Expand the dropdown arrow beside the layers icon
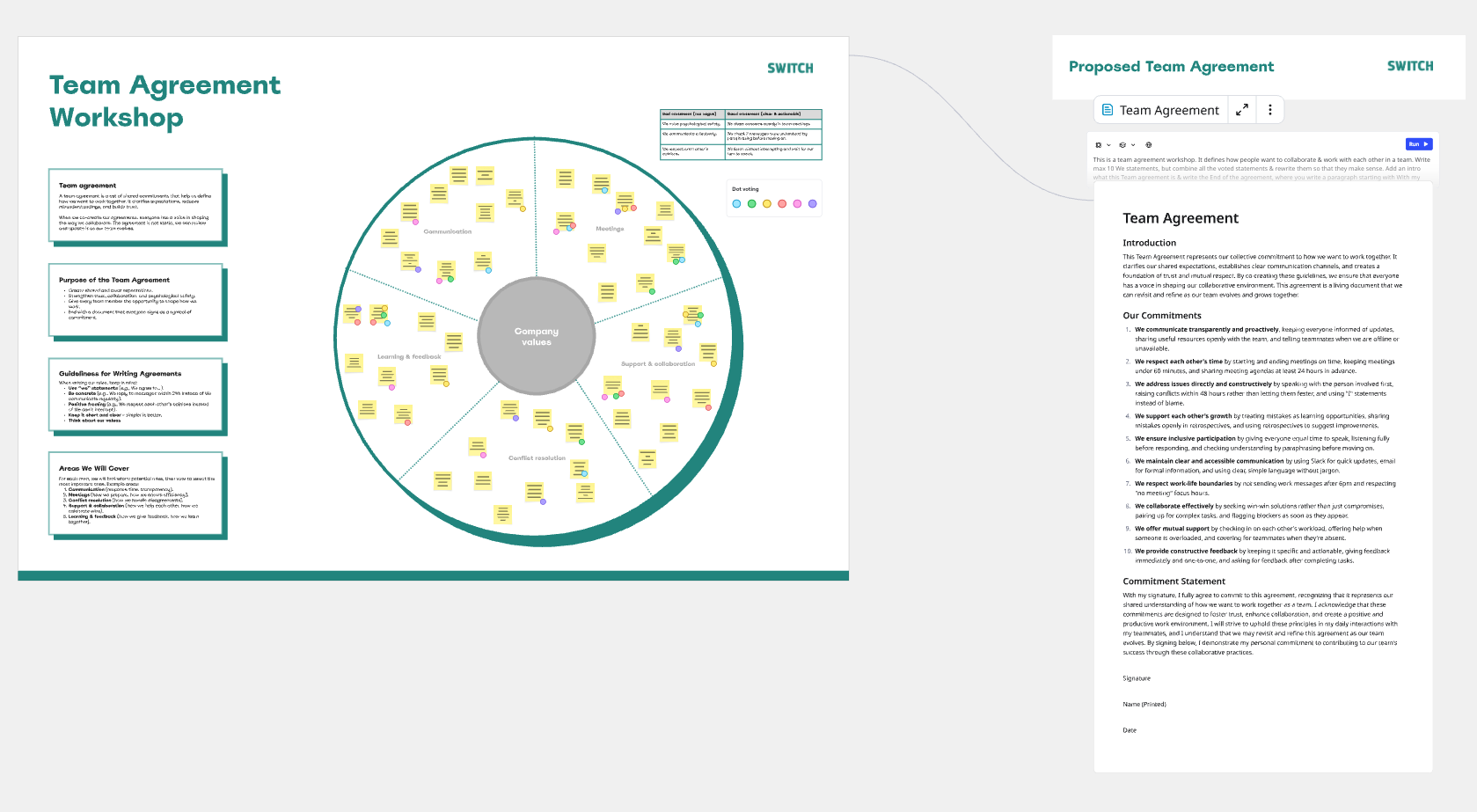This screenshot has width=1477, height=812. point(1133,145)
